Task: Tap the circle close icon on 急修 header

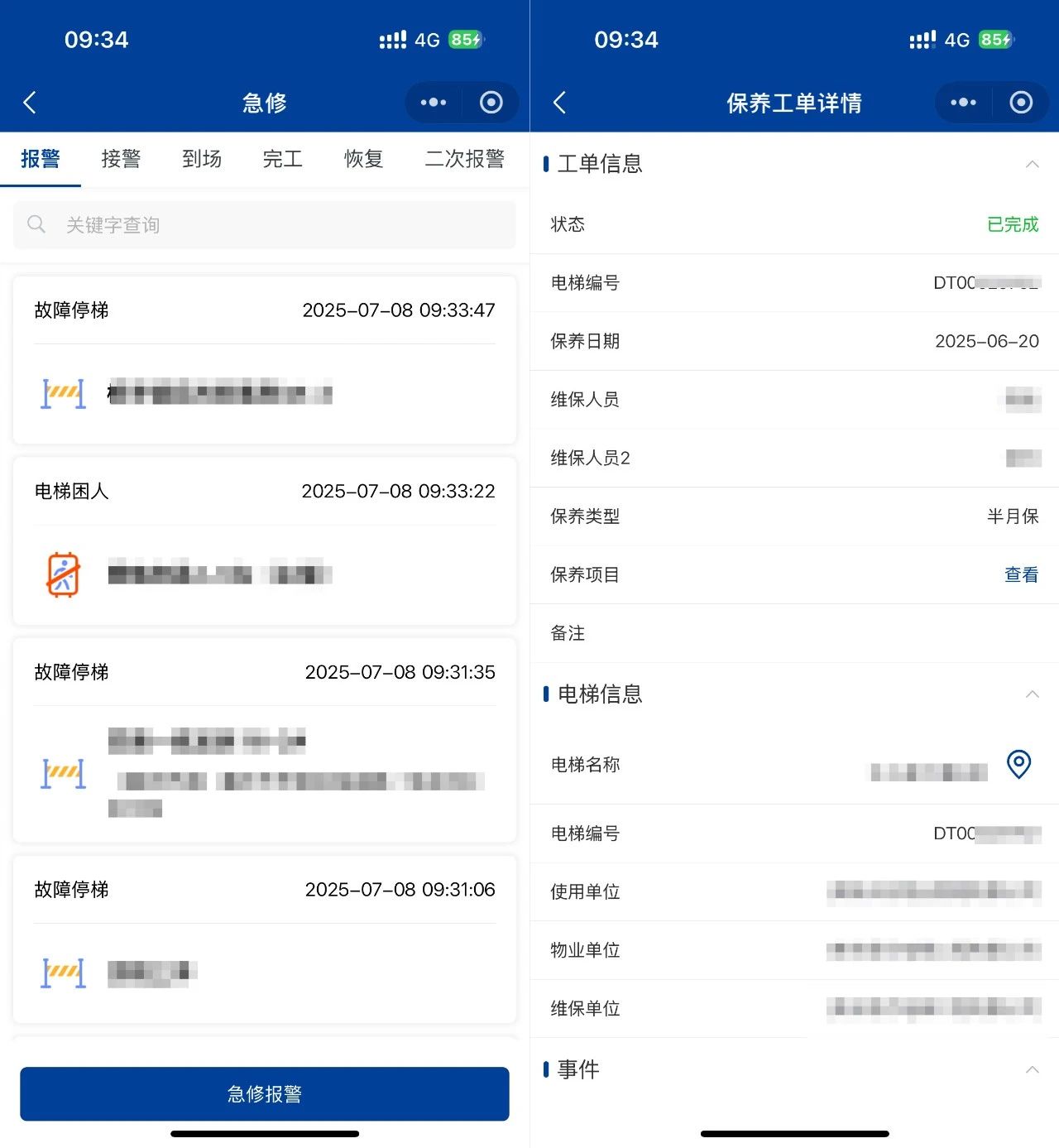Action: [x=491, y=103]
